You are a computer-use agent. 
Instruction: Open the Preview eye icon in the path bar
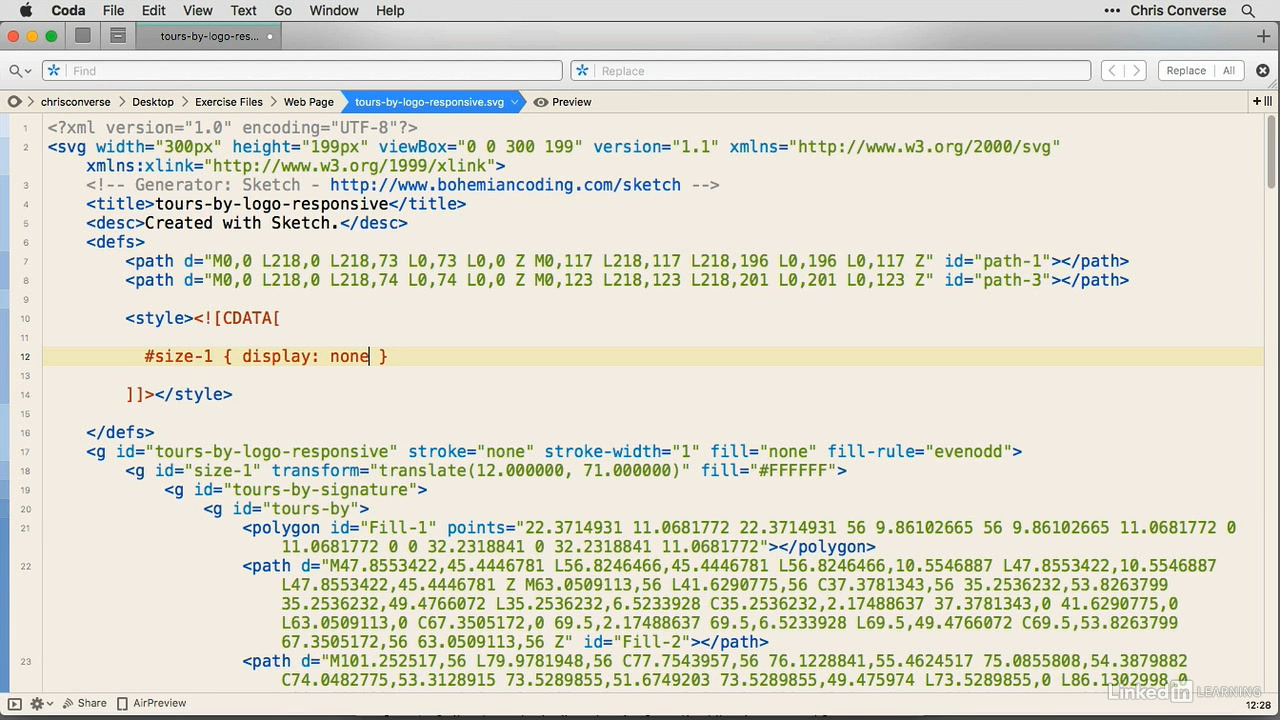click(541, 101)
